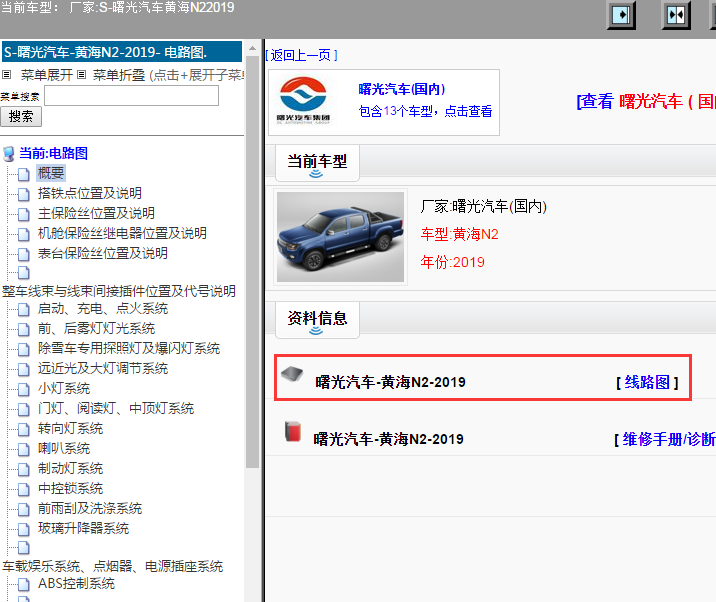This screenshot has width=716, height=602.
Task: Open the 曙光汽车(国内) brand link
Action: pos(402,89)
